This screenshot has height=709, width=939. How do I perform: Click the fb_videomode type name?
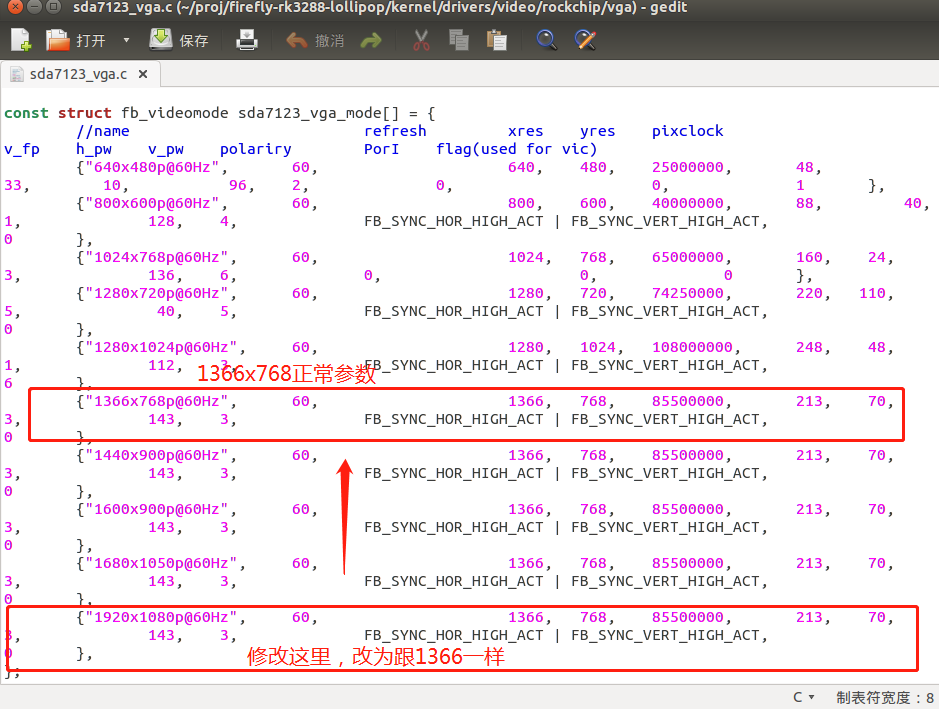pos(175,113)
